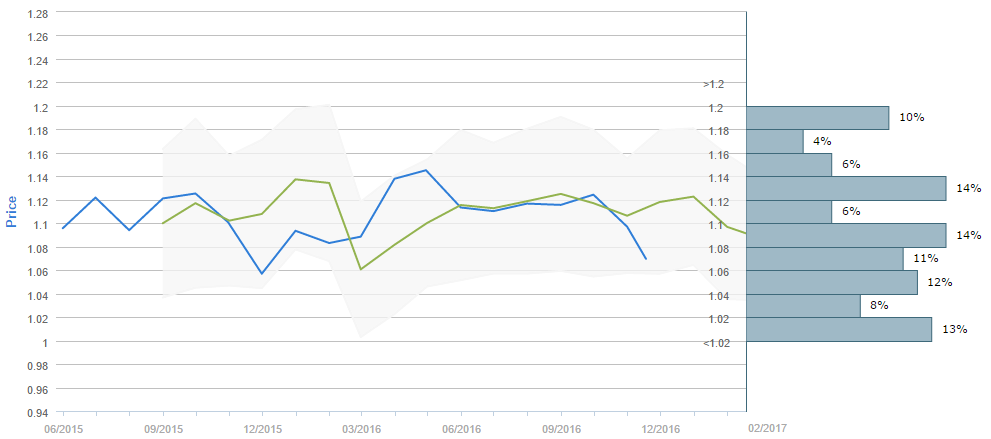Screen dimensions: 991x439
Task: Click the blue line's final data point
Action: (x=646, y=259)
